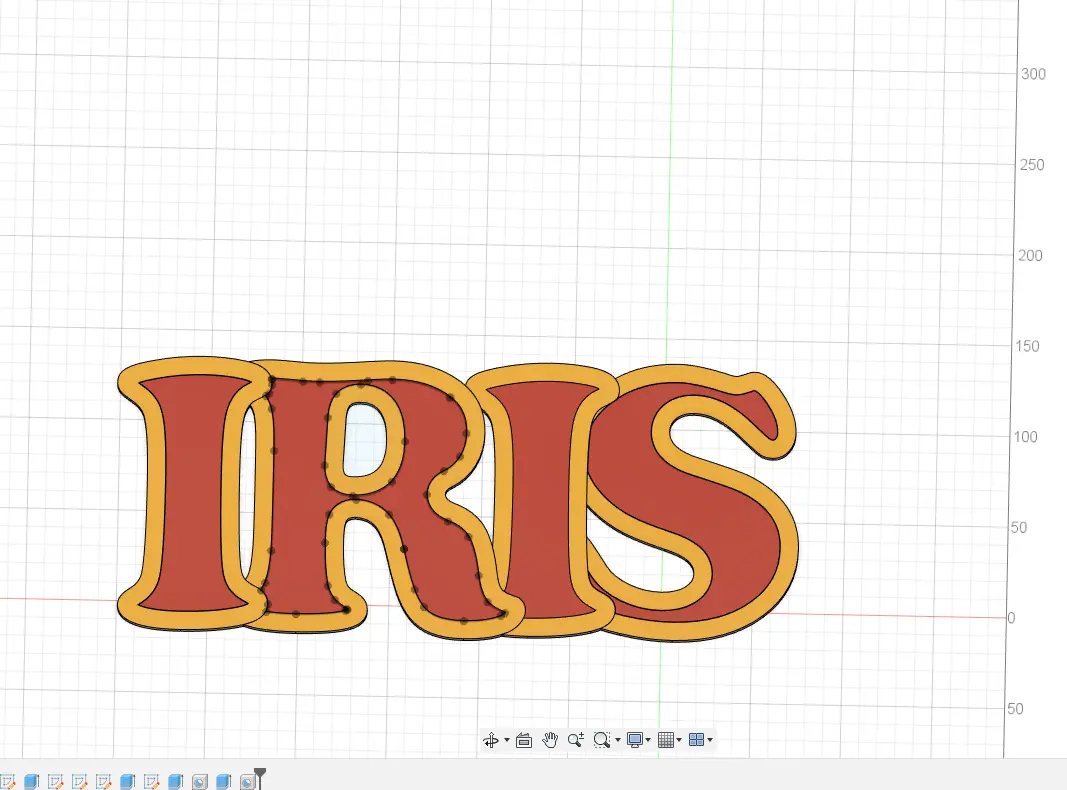Select the third Extrude feature in timeline
1067x790 pixels.
click(x=176, y=781)
